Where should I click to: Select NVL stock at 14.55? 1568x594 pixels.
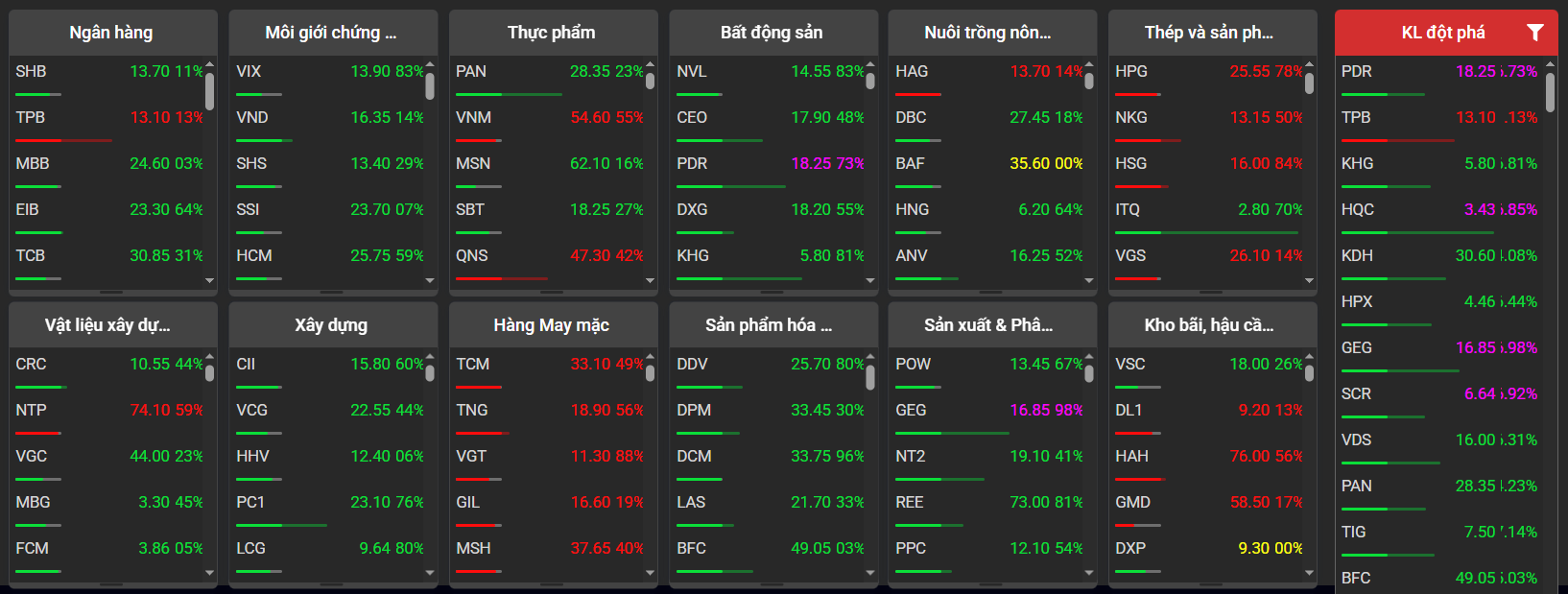769,77
